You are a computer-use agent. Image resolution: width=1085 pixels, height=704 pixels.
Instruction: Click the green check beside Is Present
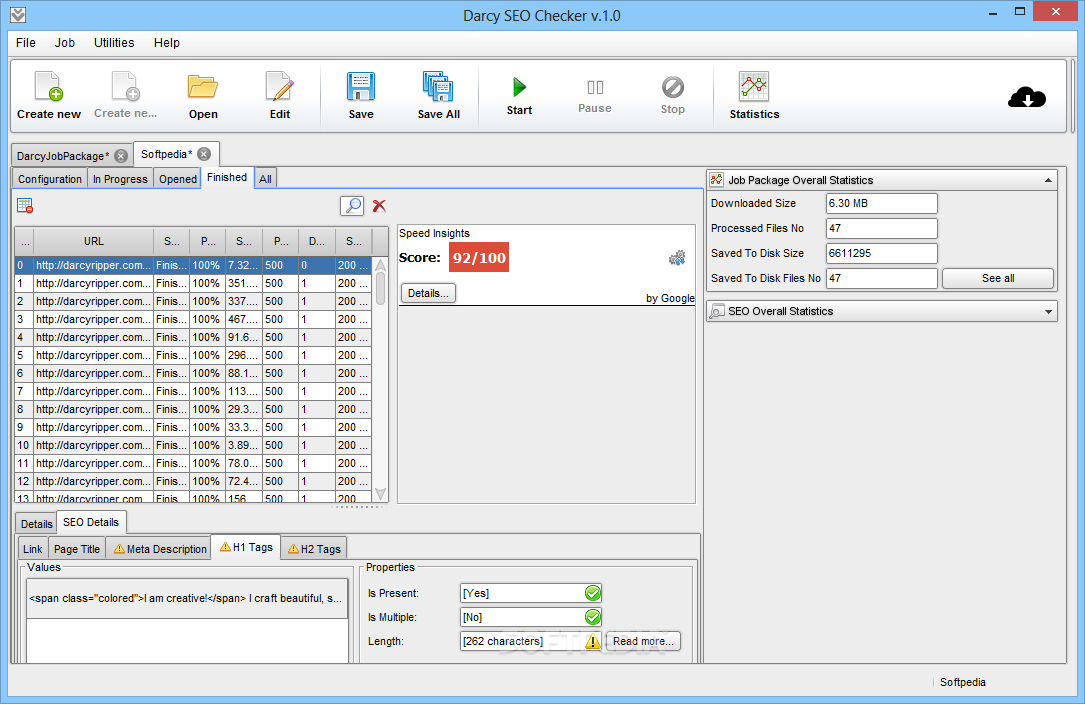point(592,593)
